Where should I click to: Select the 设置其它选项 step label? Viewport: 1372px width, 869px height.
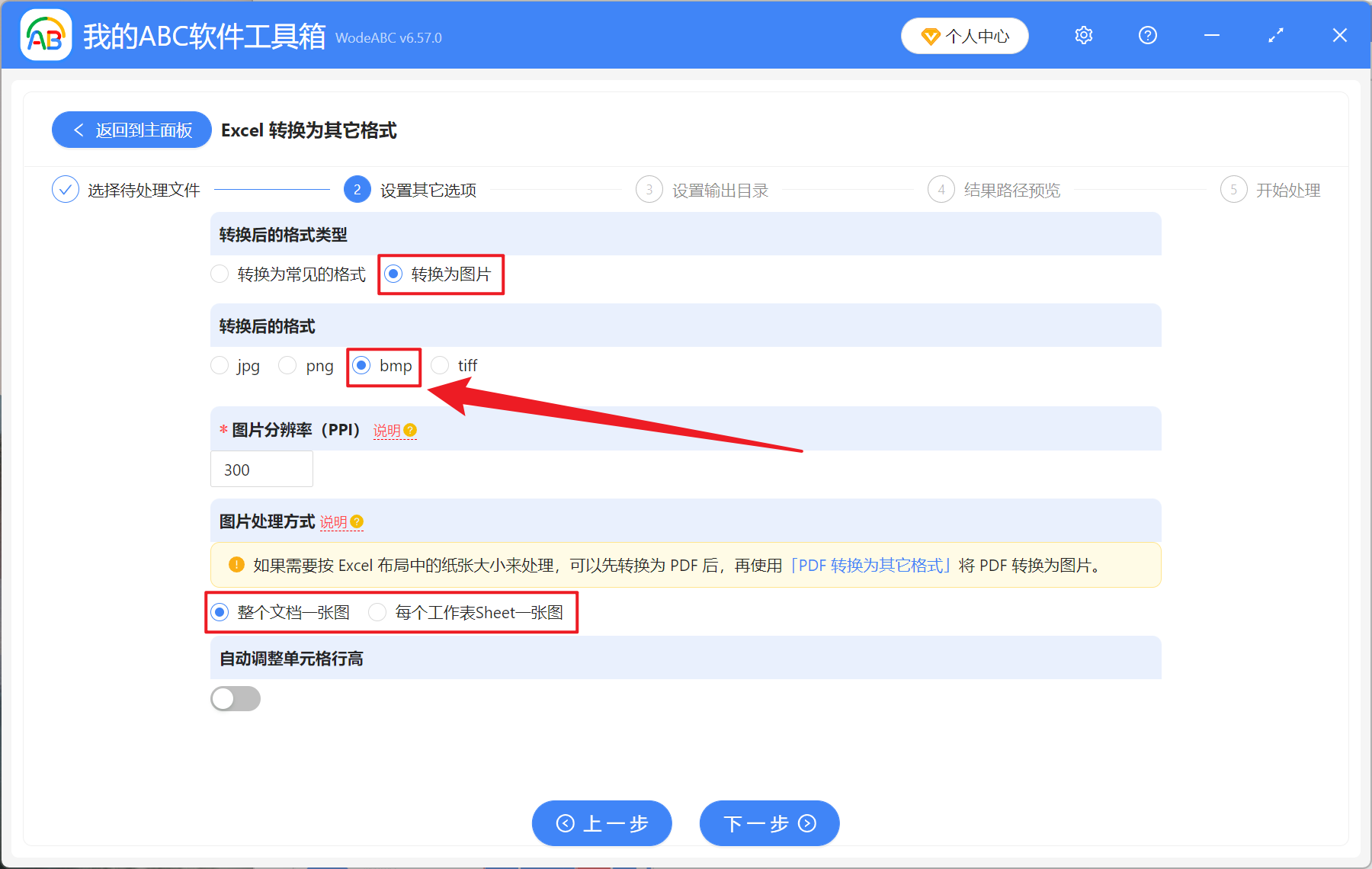(x=427, y=190)
